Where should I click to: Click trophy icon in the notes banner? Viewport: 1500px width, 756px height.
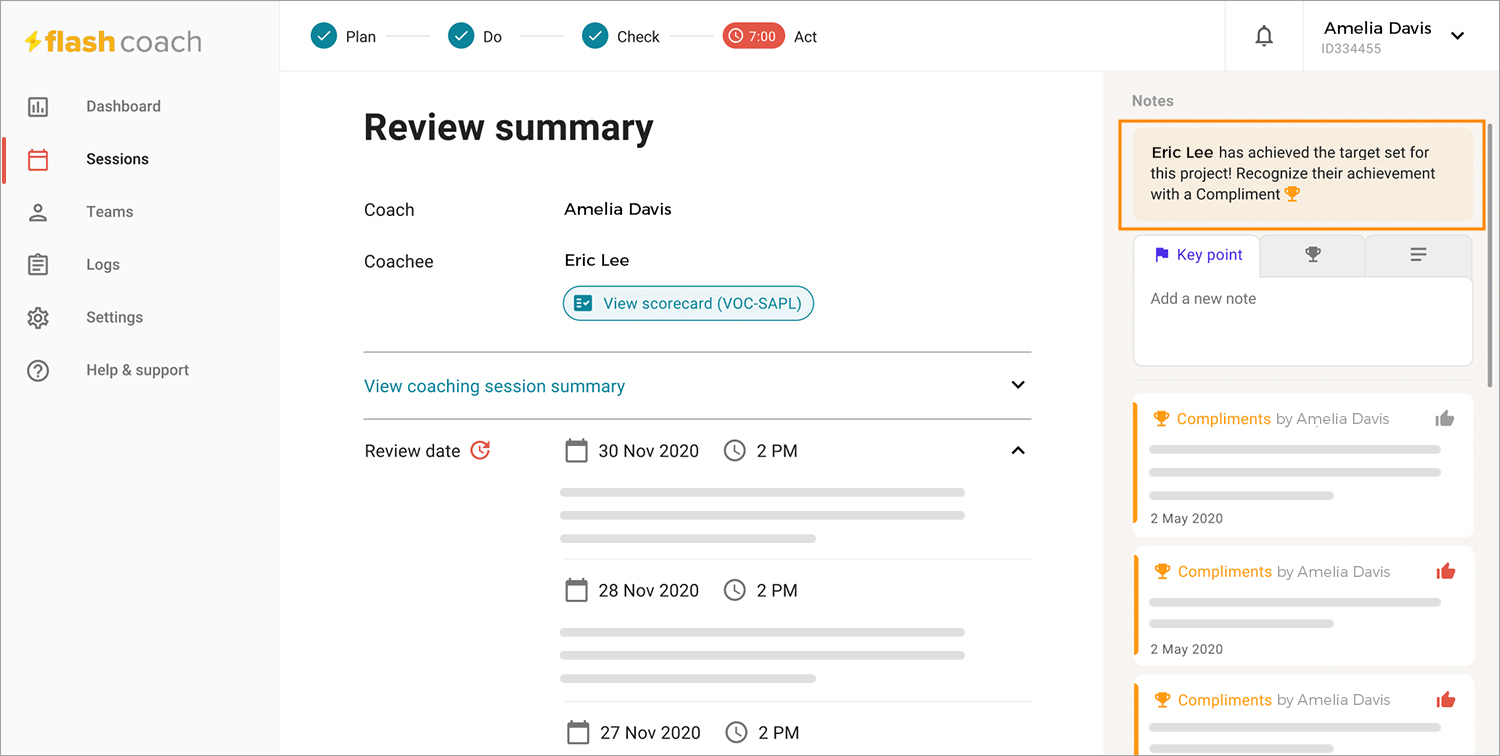[x=1292, y=194]
